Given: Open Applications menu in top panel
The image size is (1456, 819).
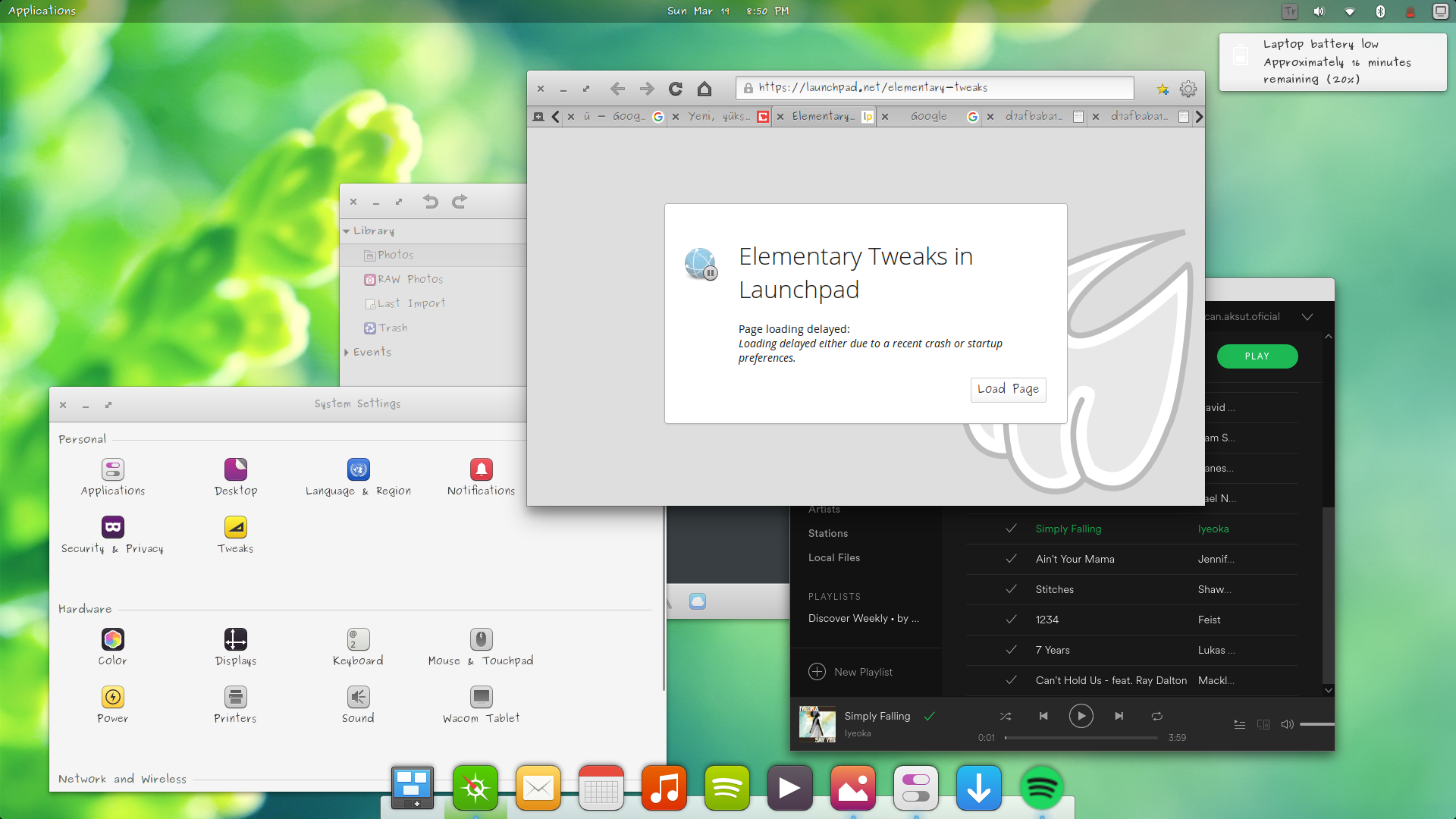Looking at the screenshot, I should pos(42,11).
